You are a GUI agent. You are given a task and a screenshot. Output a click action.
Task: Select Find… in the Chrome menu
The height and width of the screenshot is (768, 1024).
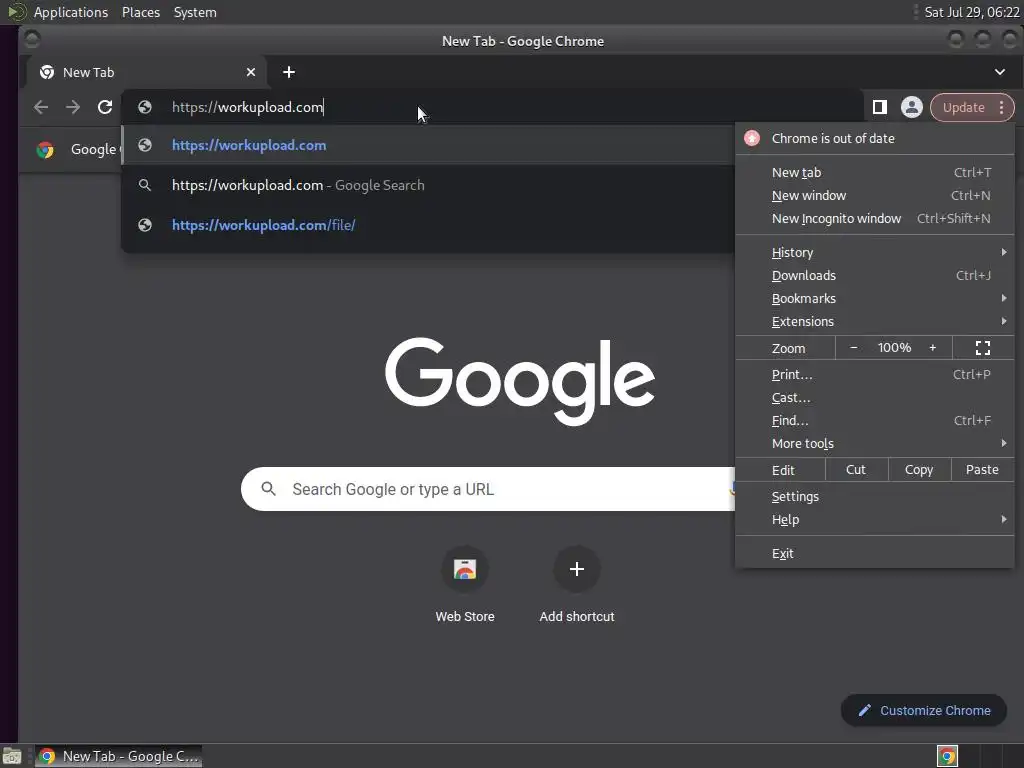click(875, 421)
